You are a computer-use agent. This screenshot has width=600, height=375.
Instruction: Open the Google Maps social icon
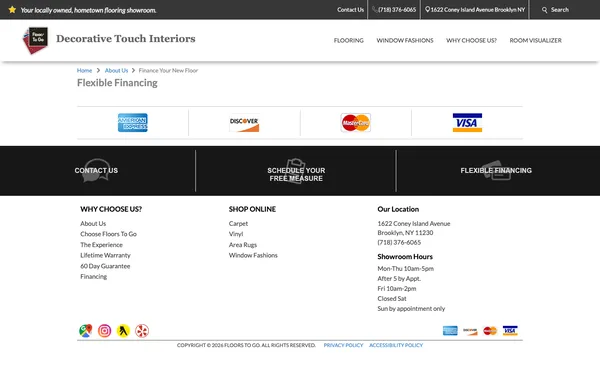pyautogui.click(x=86, y=331)
